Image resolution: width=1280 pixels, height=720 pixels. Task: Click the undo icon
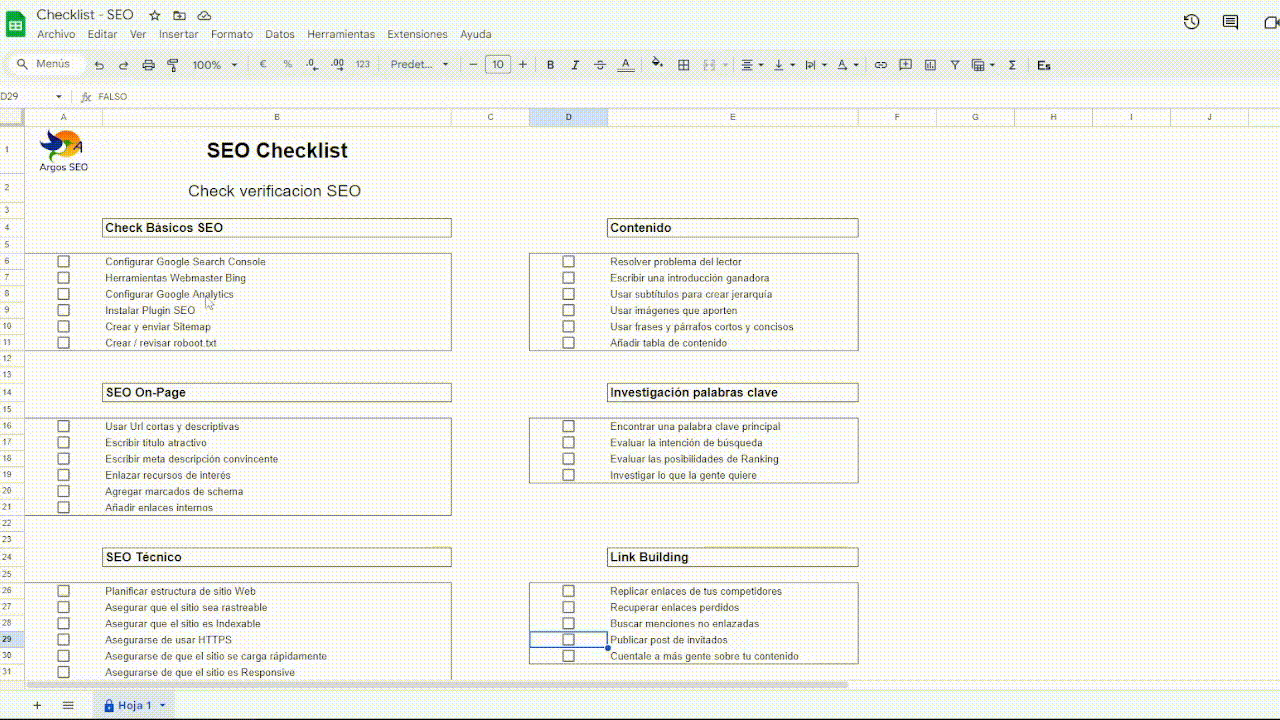(x=99, y=65)
